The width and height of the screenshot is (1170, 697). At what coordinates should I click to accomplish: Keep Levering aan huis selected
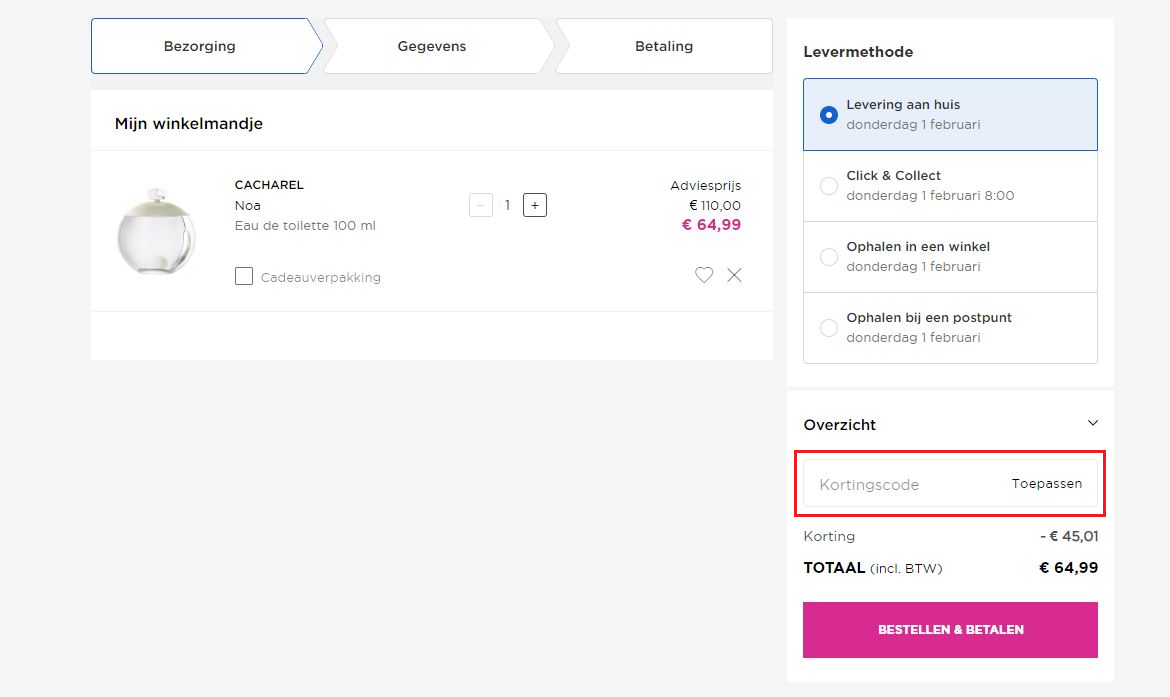click(x=828, y=114)
